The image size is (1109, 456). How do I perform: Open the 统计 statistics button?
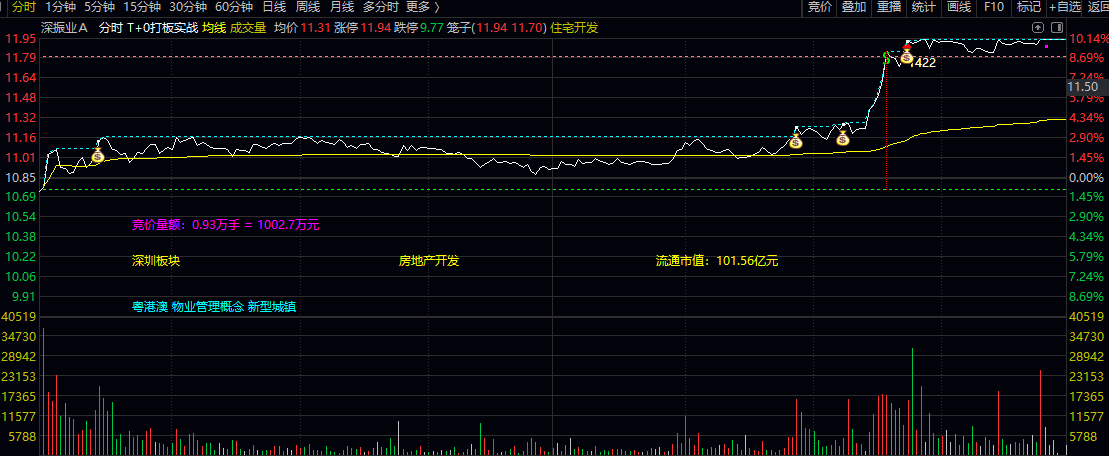[924, 7]
